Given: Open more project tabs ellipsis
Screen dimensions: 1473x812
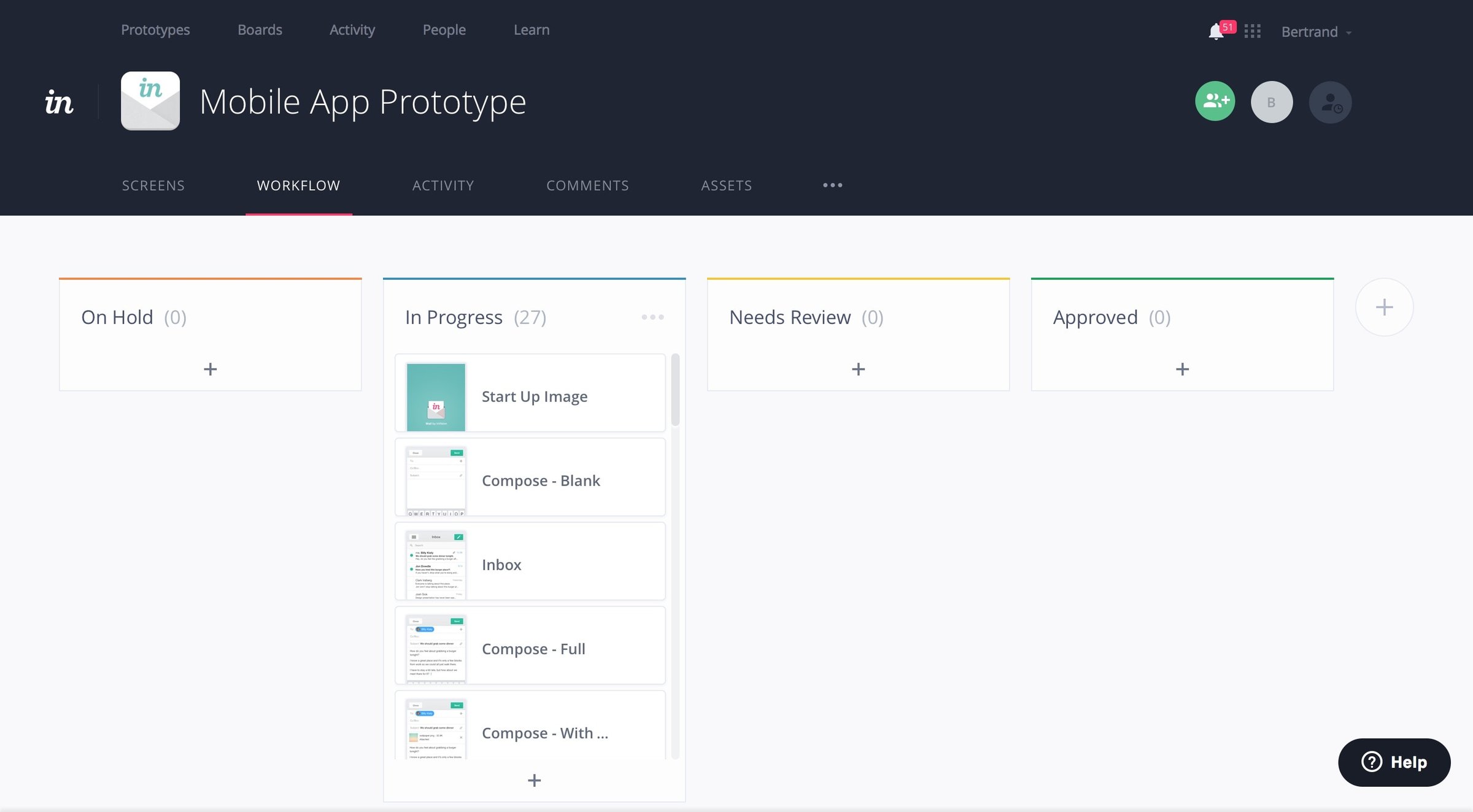Looking at the screenshot, I should coord(832,185).
